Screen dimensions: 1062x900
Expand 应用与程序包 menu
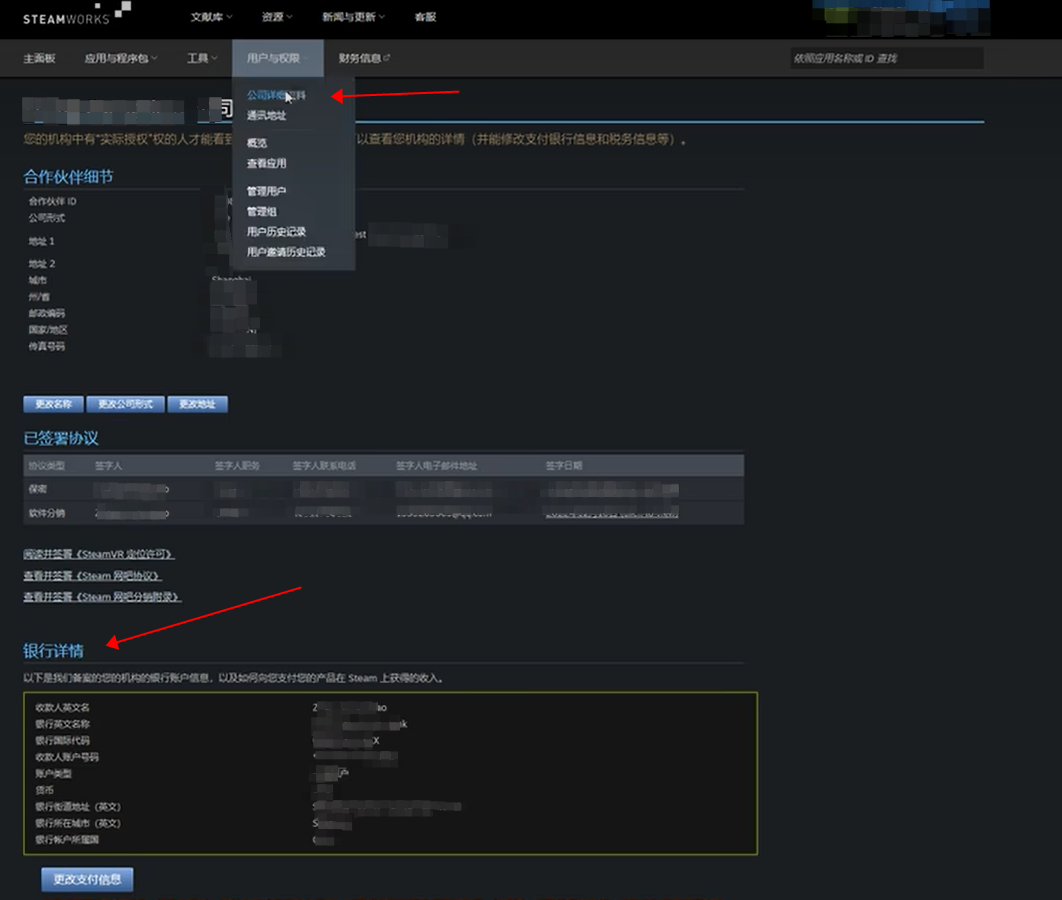pos(120,59)
